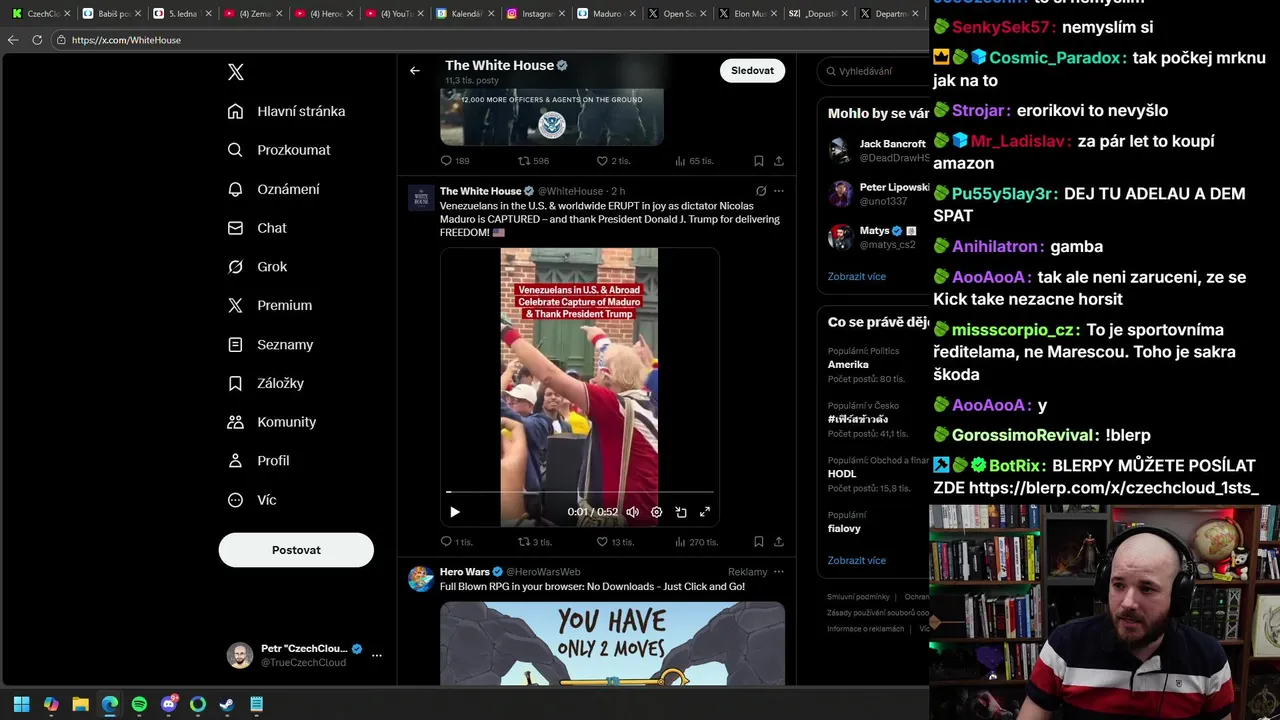Screen dimensions: 1280x720
Task: Open the Windows Start menu
Action: pos(21,704)
